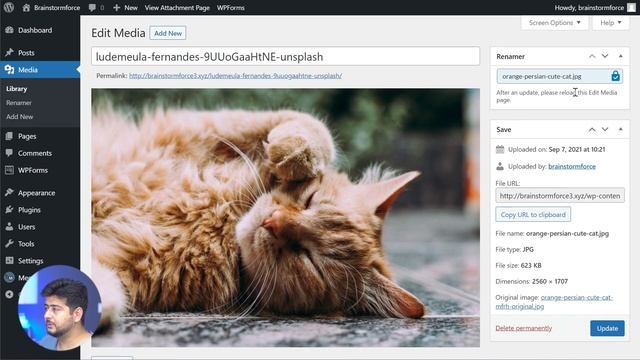Click the WordPress logo icon
This screenshot has height=360, width=640.
pos(9,7)
